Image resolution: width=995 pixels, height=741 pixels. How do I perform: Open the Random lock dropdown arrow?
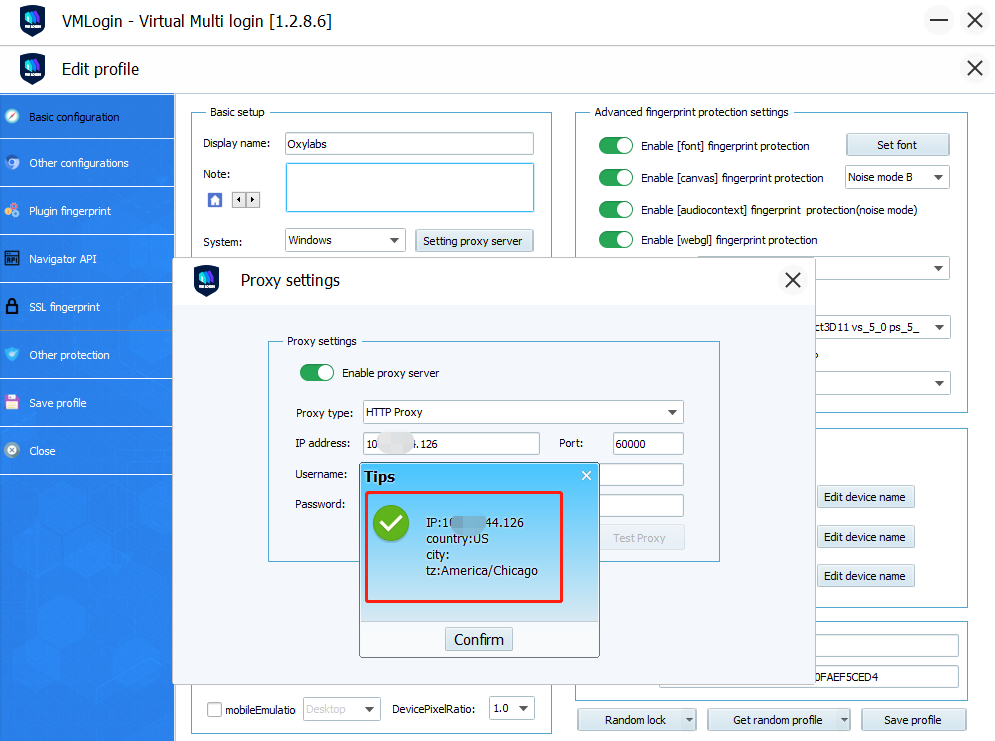coord(689,720)
